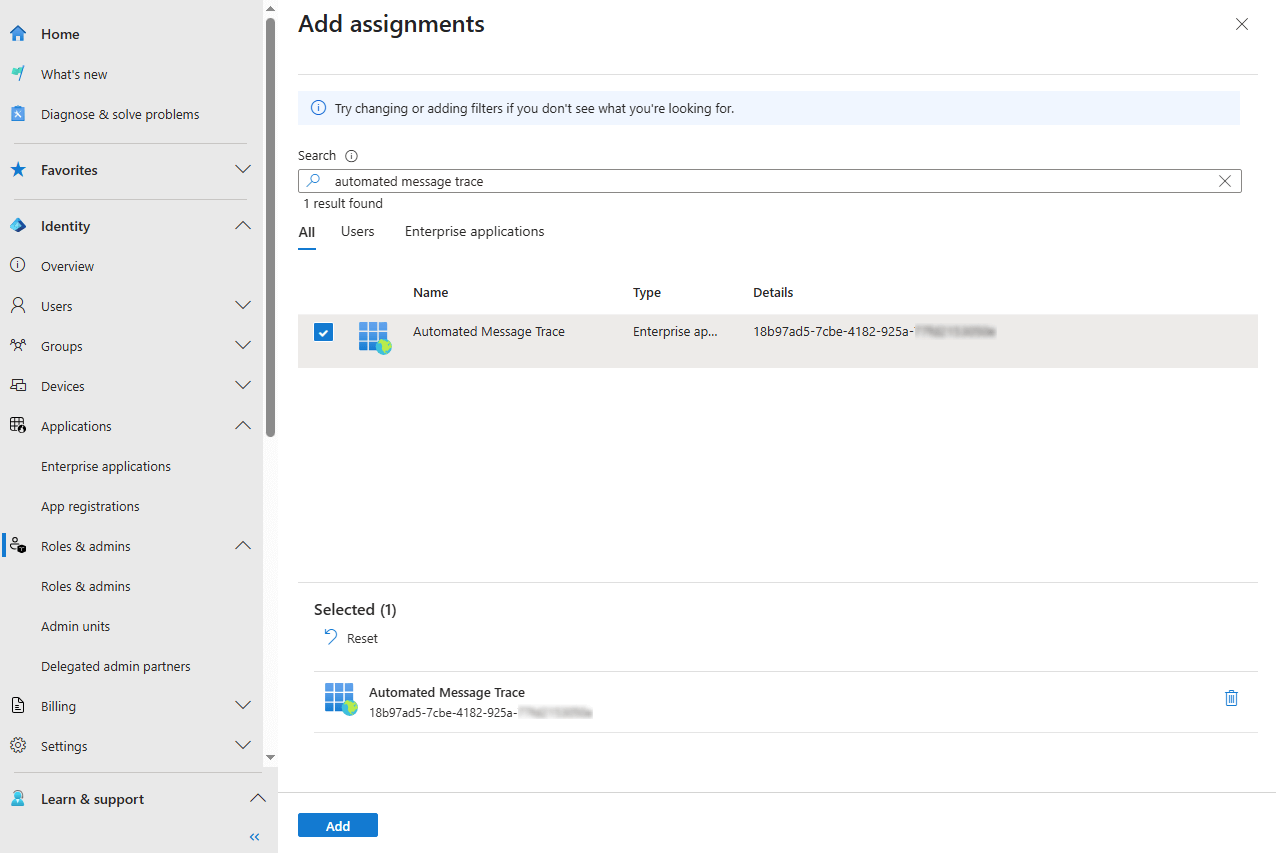This screenshot has height=853, width=1276.
Task: Click the Reset undo arrow icon
Action: tap(331, 637)
